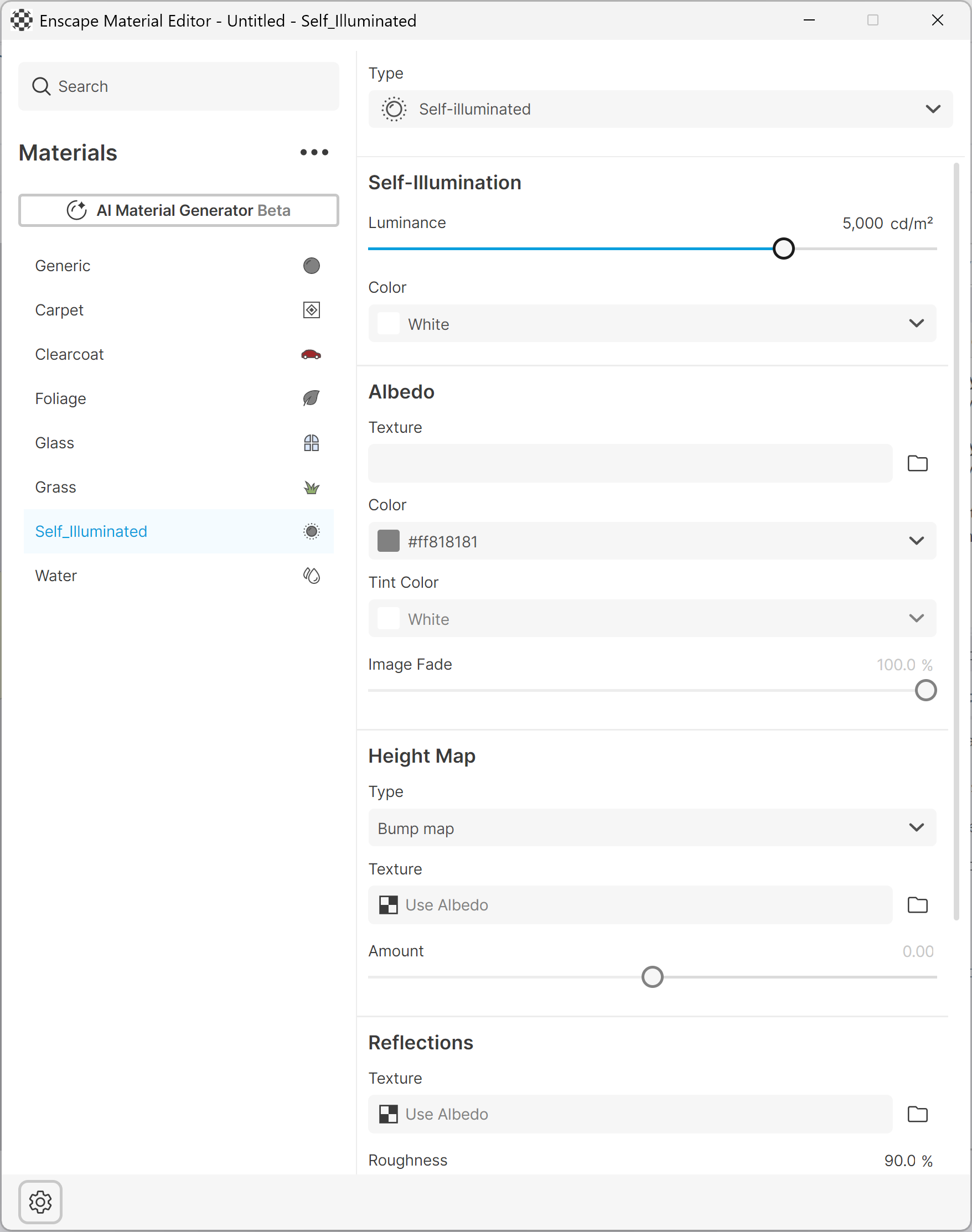Close the Enscape Material Editor window

[937, 20]
